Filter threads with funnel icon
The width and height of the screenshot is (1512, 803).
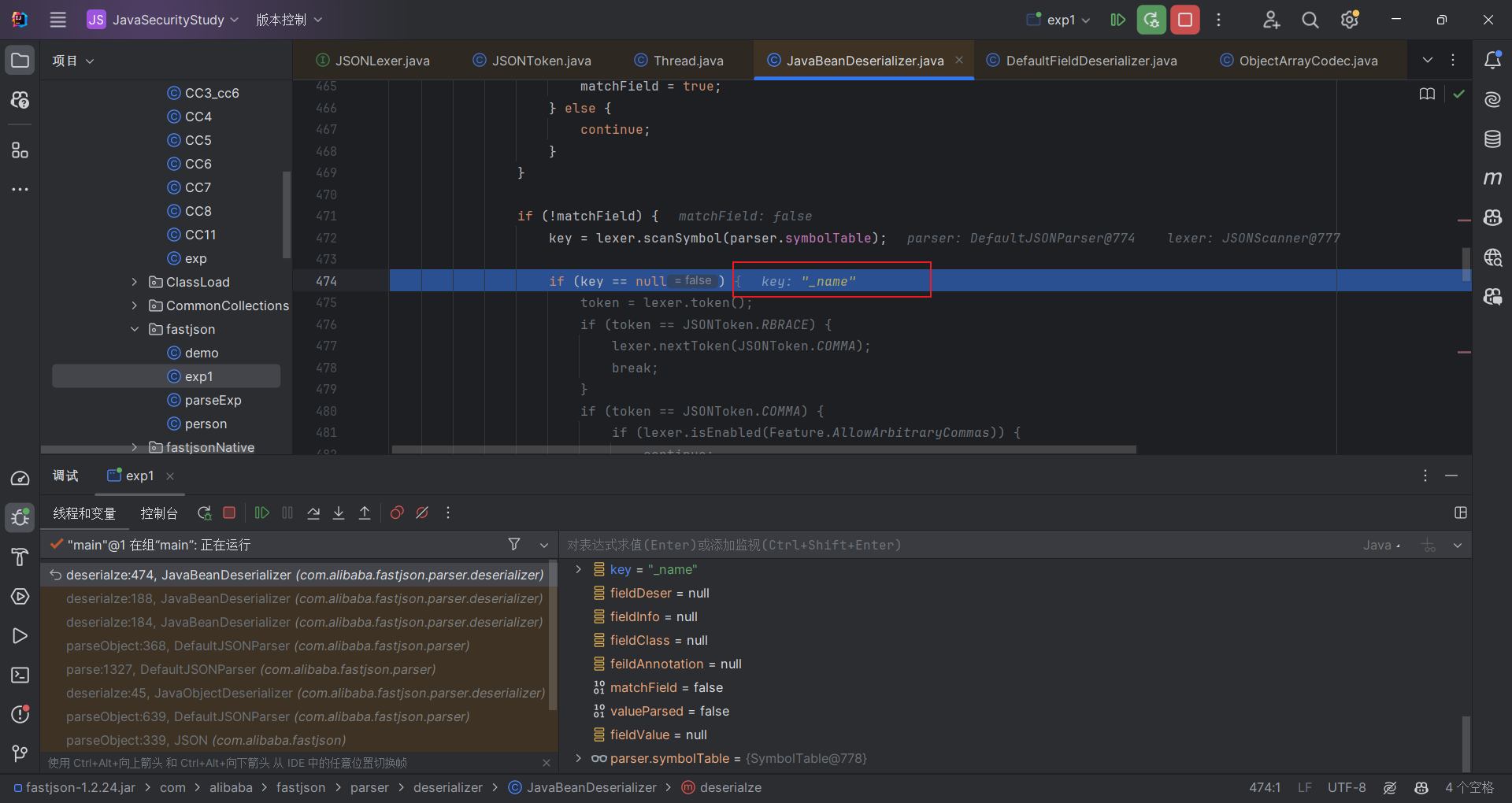point(514,545)
